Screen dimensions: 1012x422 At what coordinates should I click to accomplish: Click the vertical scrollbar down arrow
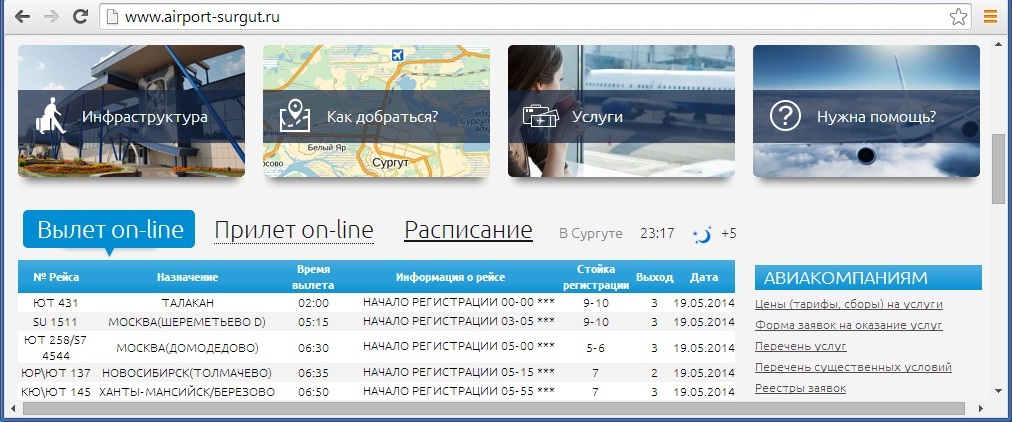click(x=998, y=393)
